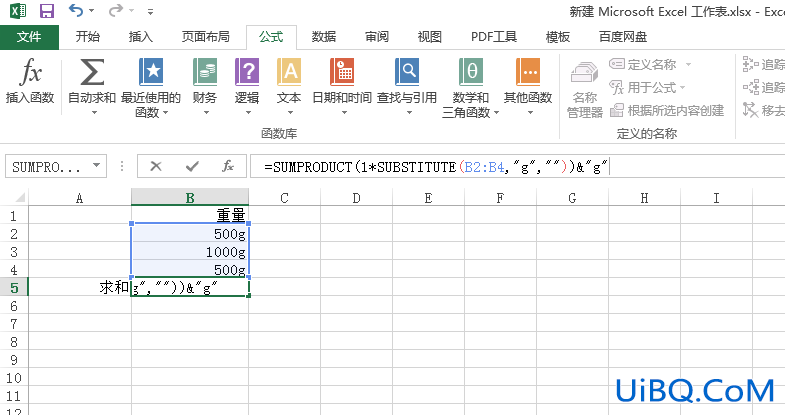Switch to the Data (数据) tab
This screenshot has height=415, width=785.
tap(324, 37)
